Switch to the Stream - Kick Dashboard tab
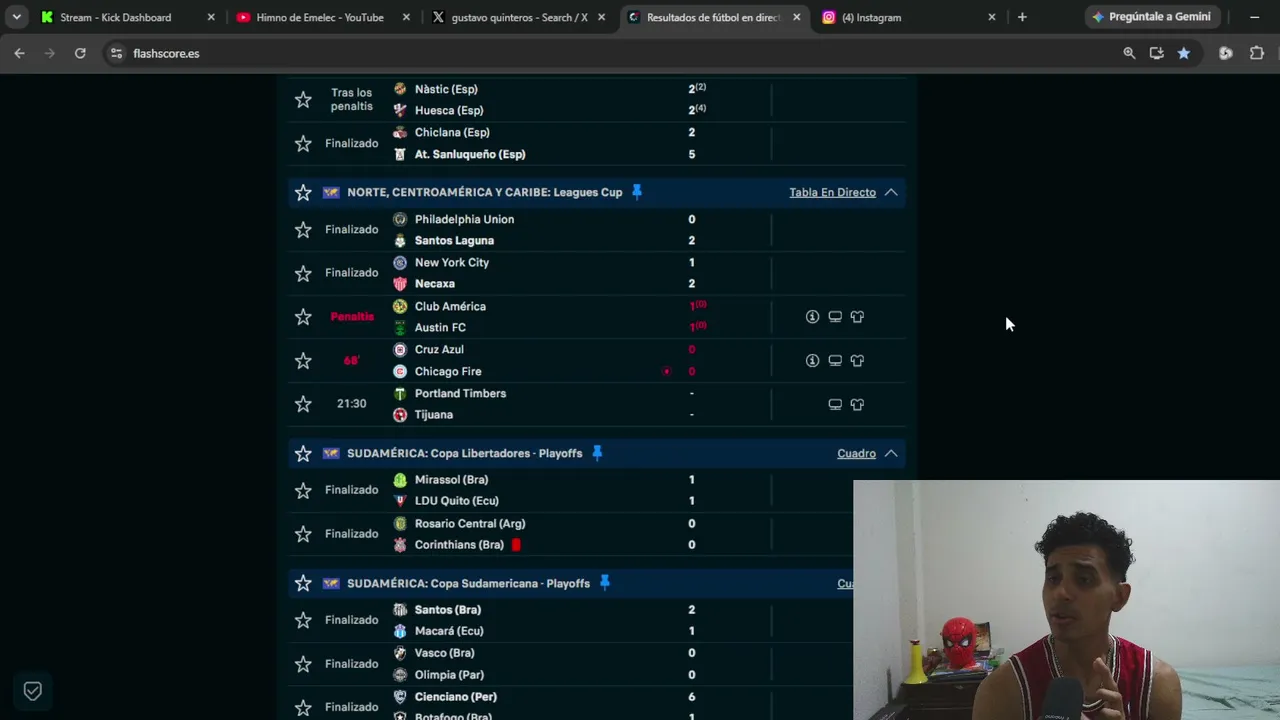 pyautogui.click(x=126, y=17)
